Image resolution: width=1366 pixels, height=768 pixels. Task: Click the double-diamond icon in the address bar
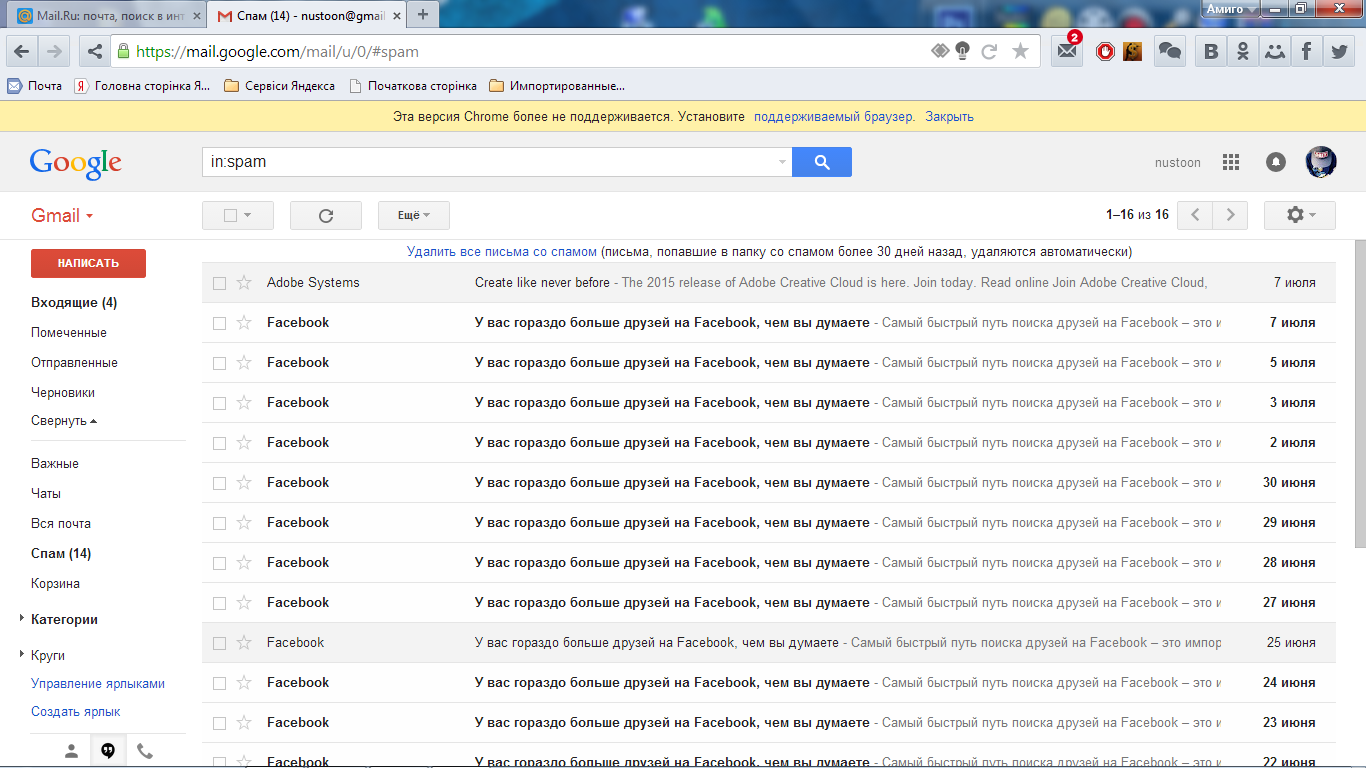pos(940,51)
